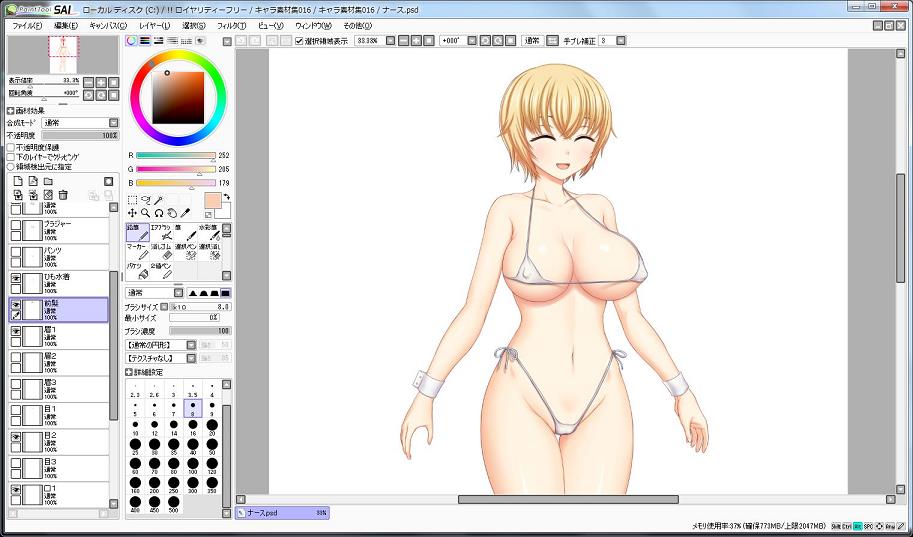The image size is (913, 537).
Task: Open the レイヤー(L) menu
Action: click(154, 25)
